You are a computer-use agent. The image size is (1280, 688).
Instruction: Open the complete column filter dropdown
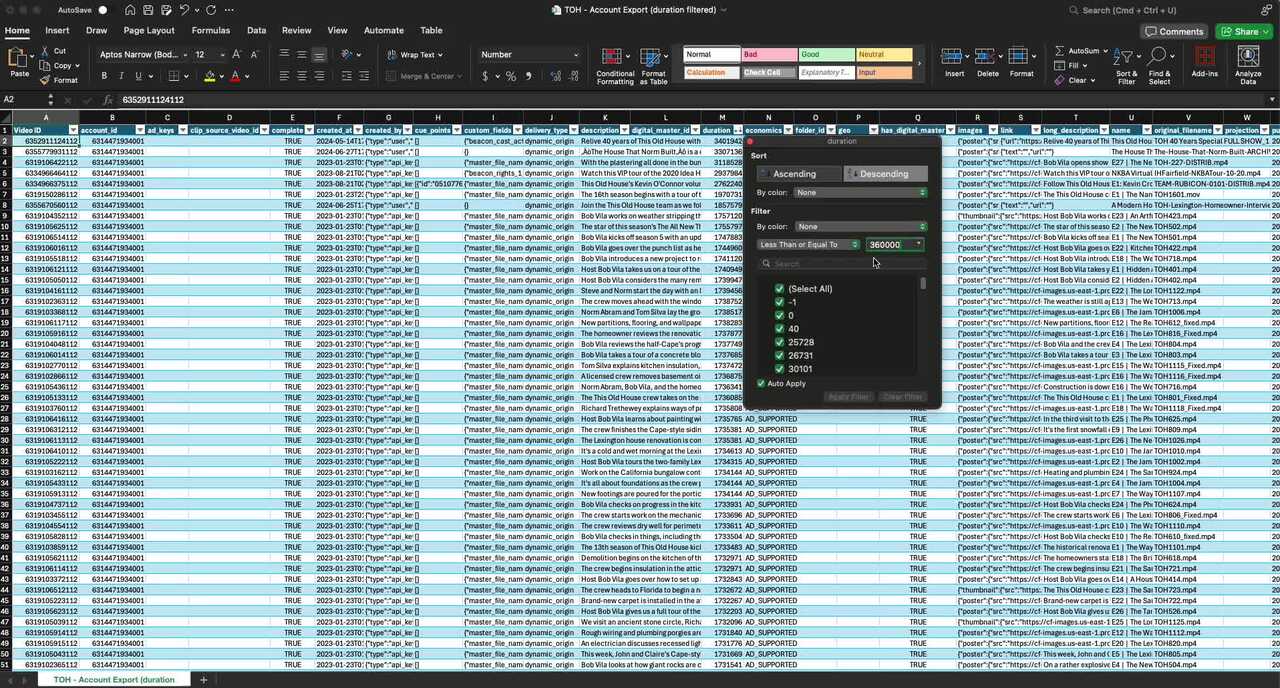(x=308, y=130)
